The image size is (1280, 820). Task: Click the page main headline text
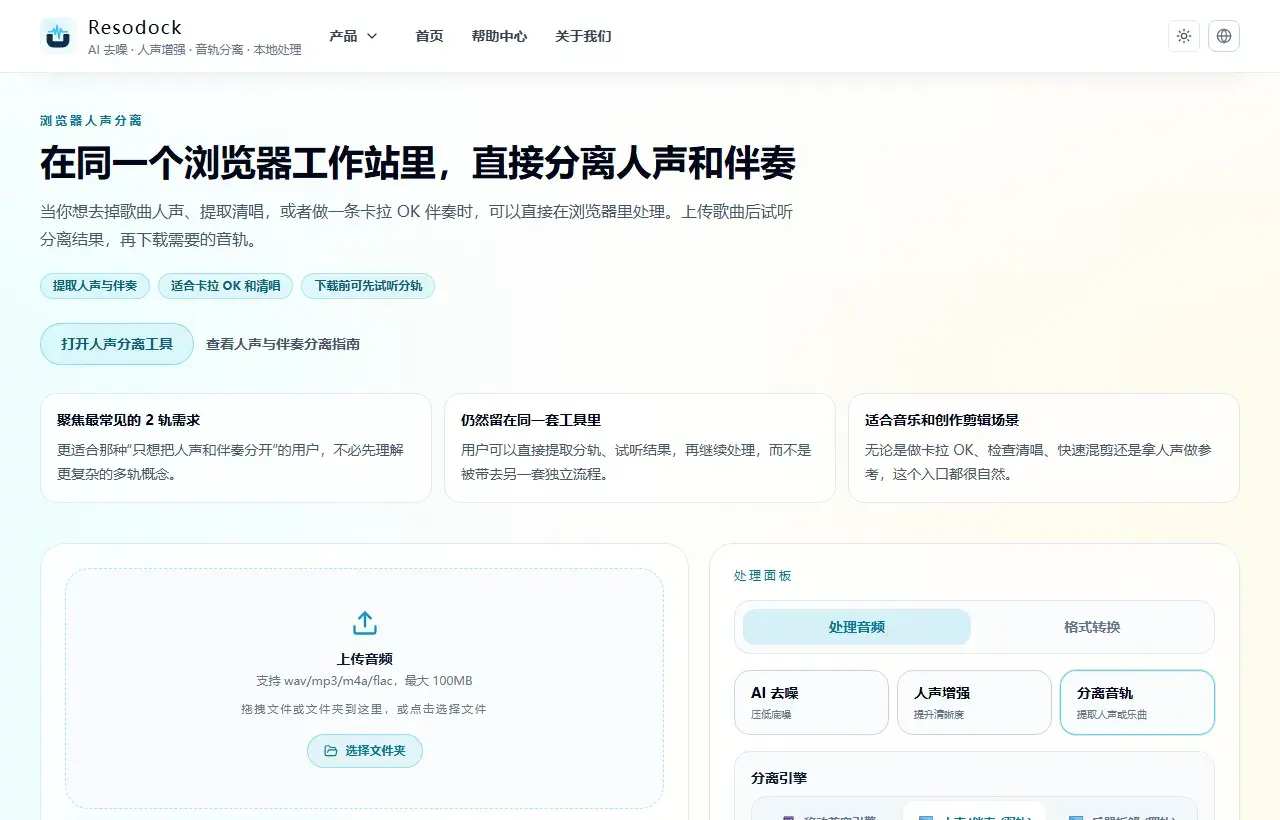(x=418, y=163)
